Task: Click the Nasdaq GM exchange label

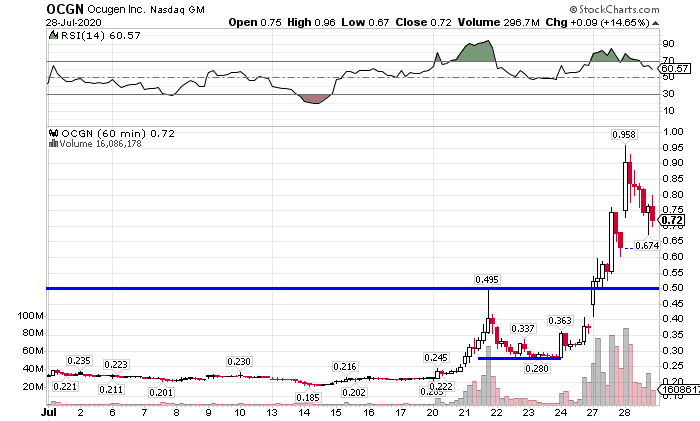Action: click(177, 9)
